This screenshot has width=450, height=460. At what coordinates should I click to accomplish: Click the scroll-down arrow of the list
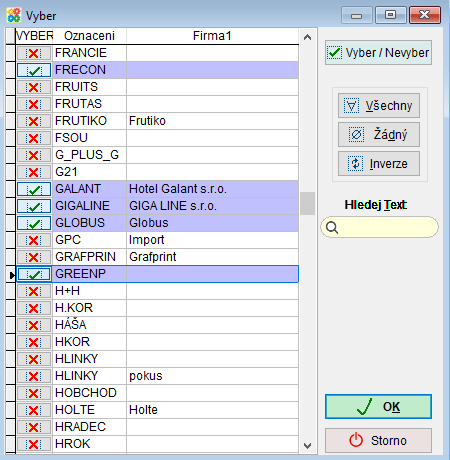pos(307,445)
